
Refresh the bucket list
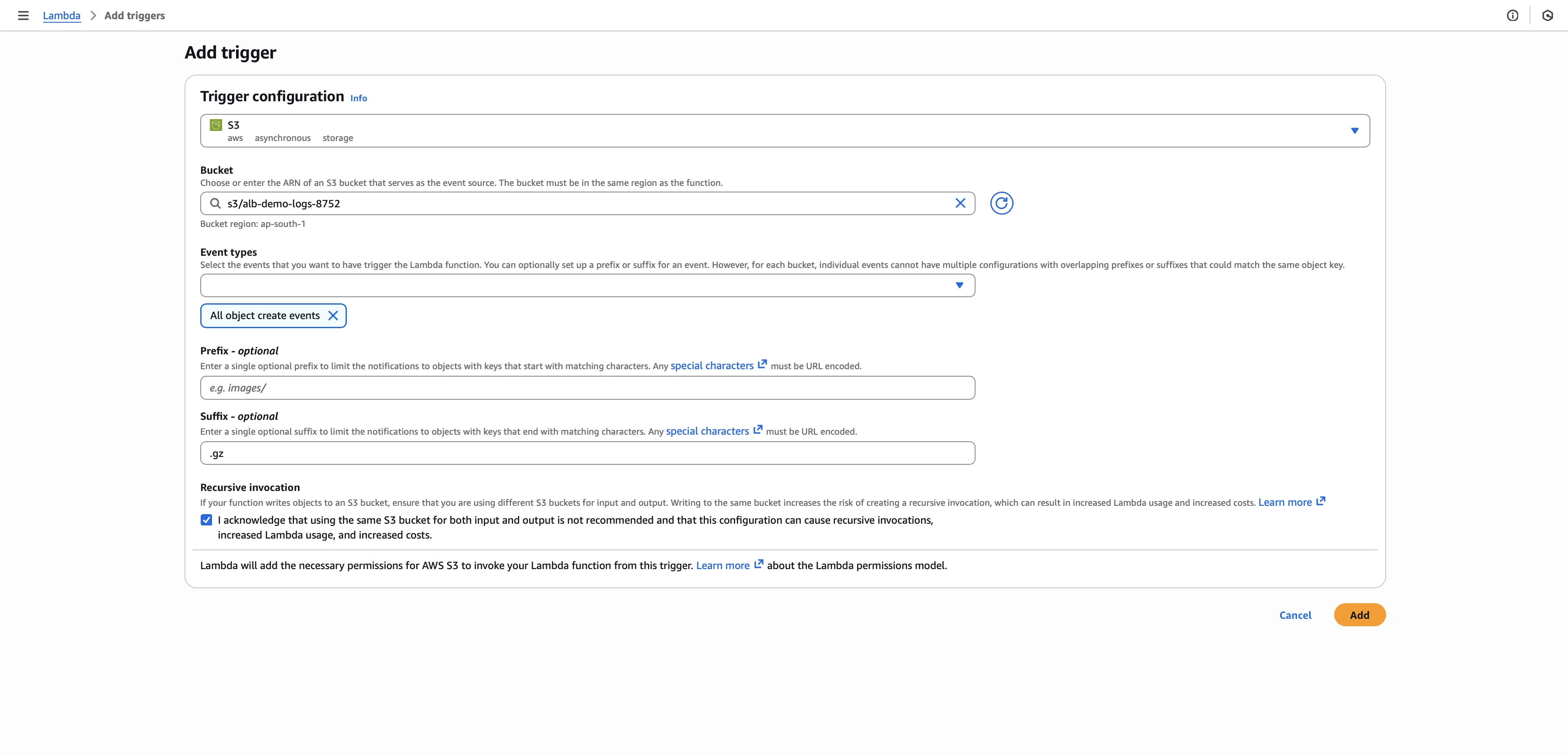coord(1001,203)
